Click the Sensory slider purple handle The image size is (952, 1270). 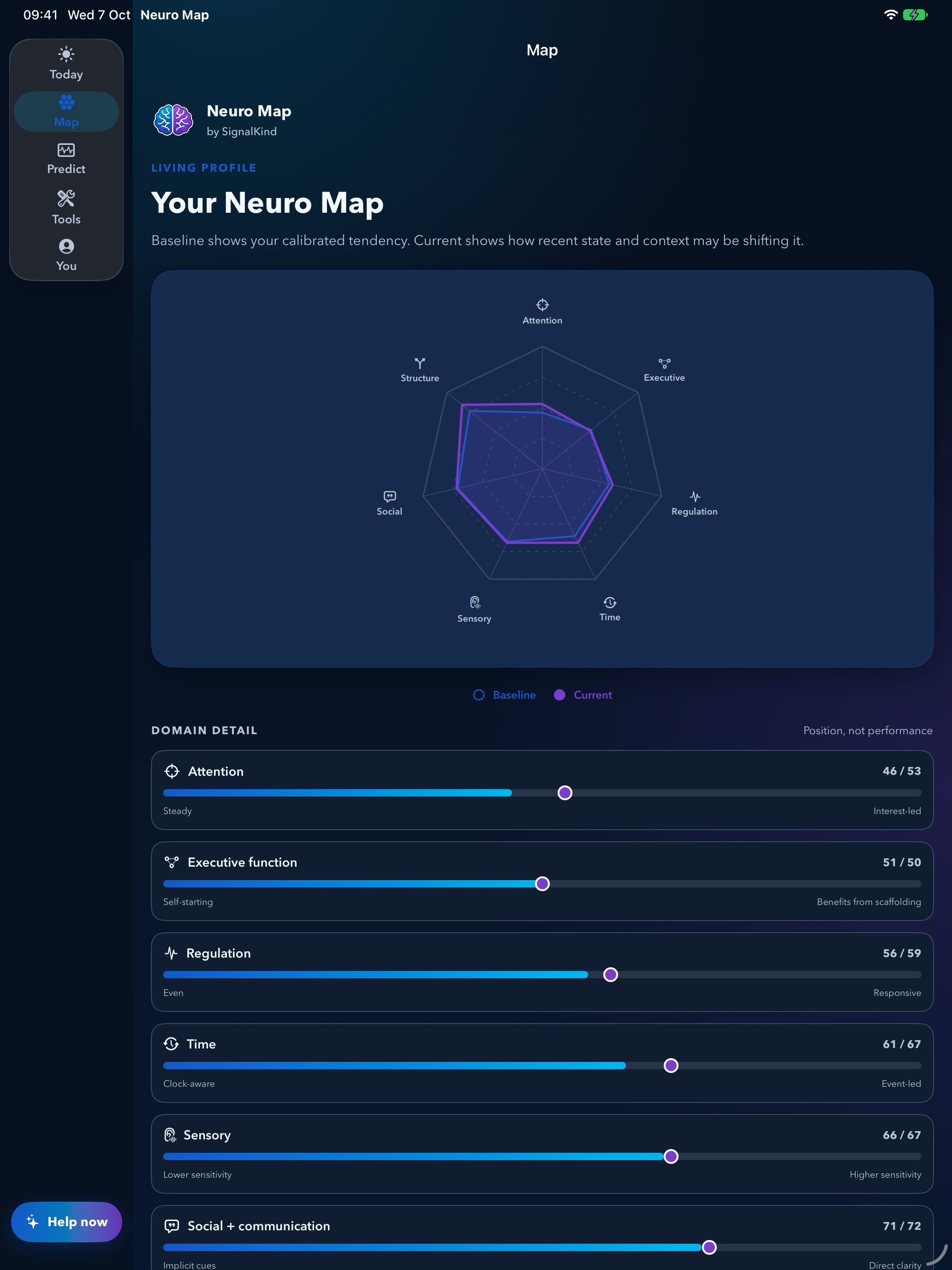tap(671, 1156)
